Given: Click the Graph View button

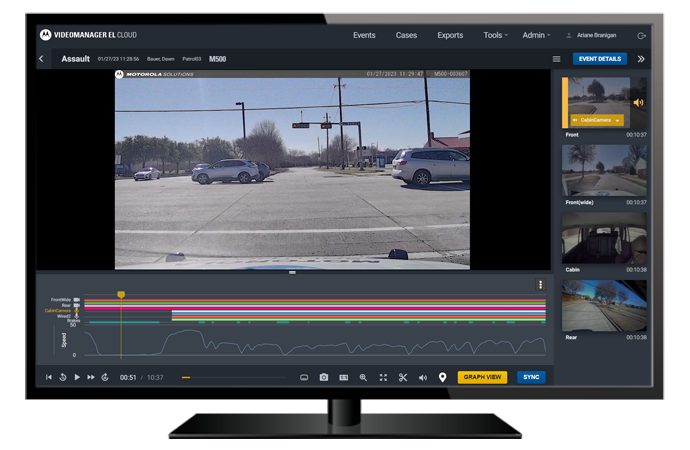Looking at the screenshot, I should [483, 378].
